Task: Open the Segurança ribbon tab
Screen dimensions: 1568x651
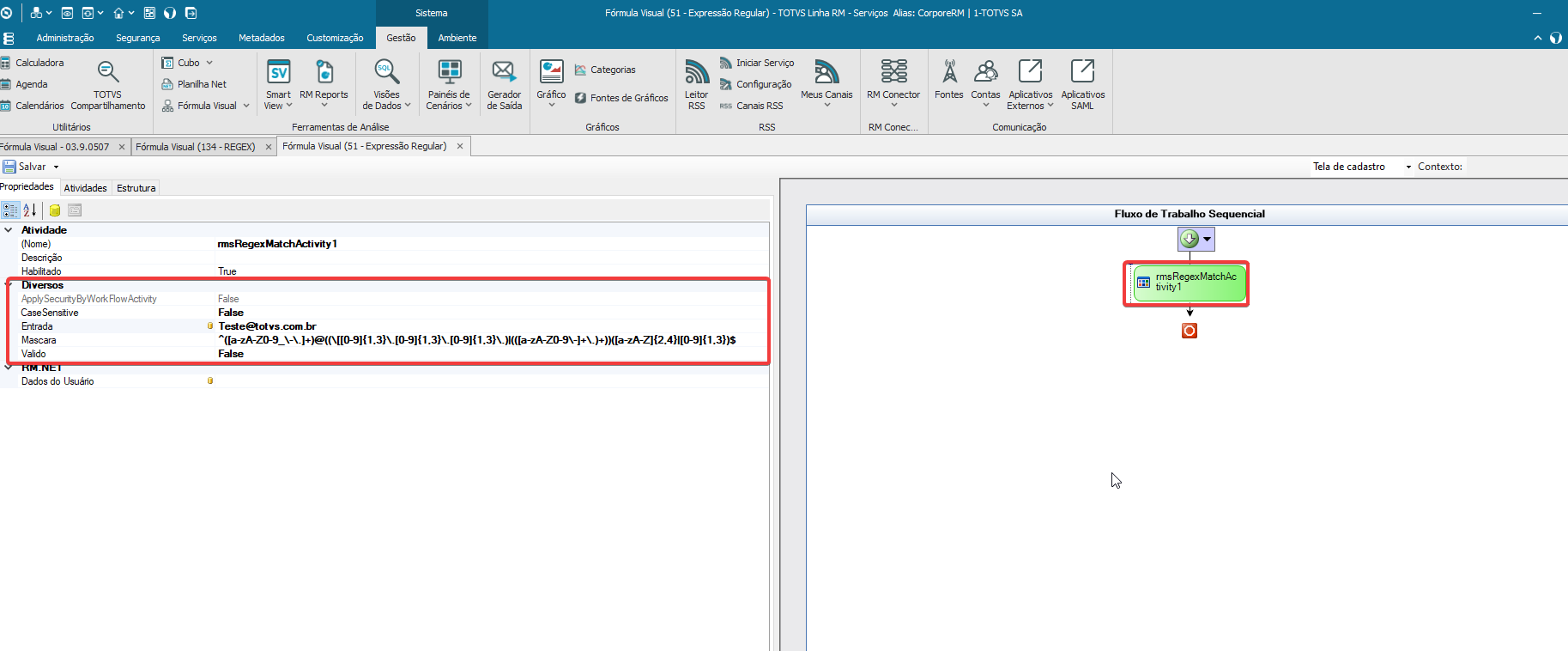Action: pyautogui.click(x=138, y=38)
